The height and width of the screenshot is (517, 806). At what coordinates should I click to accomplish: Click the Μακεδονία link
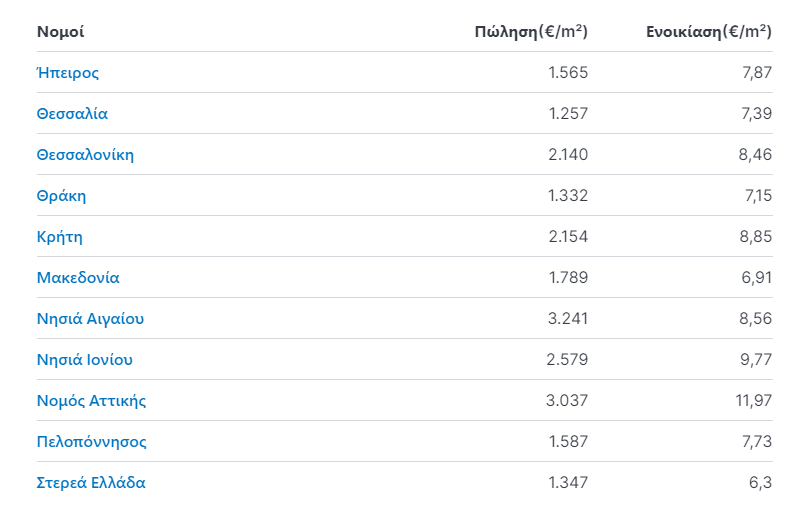point(78,278)
